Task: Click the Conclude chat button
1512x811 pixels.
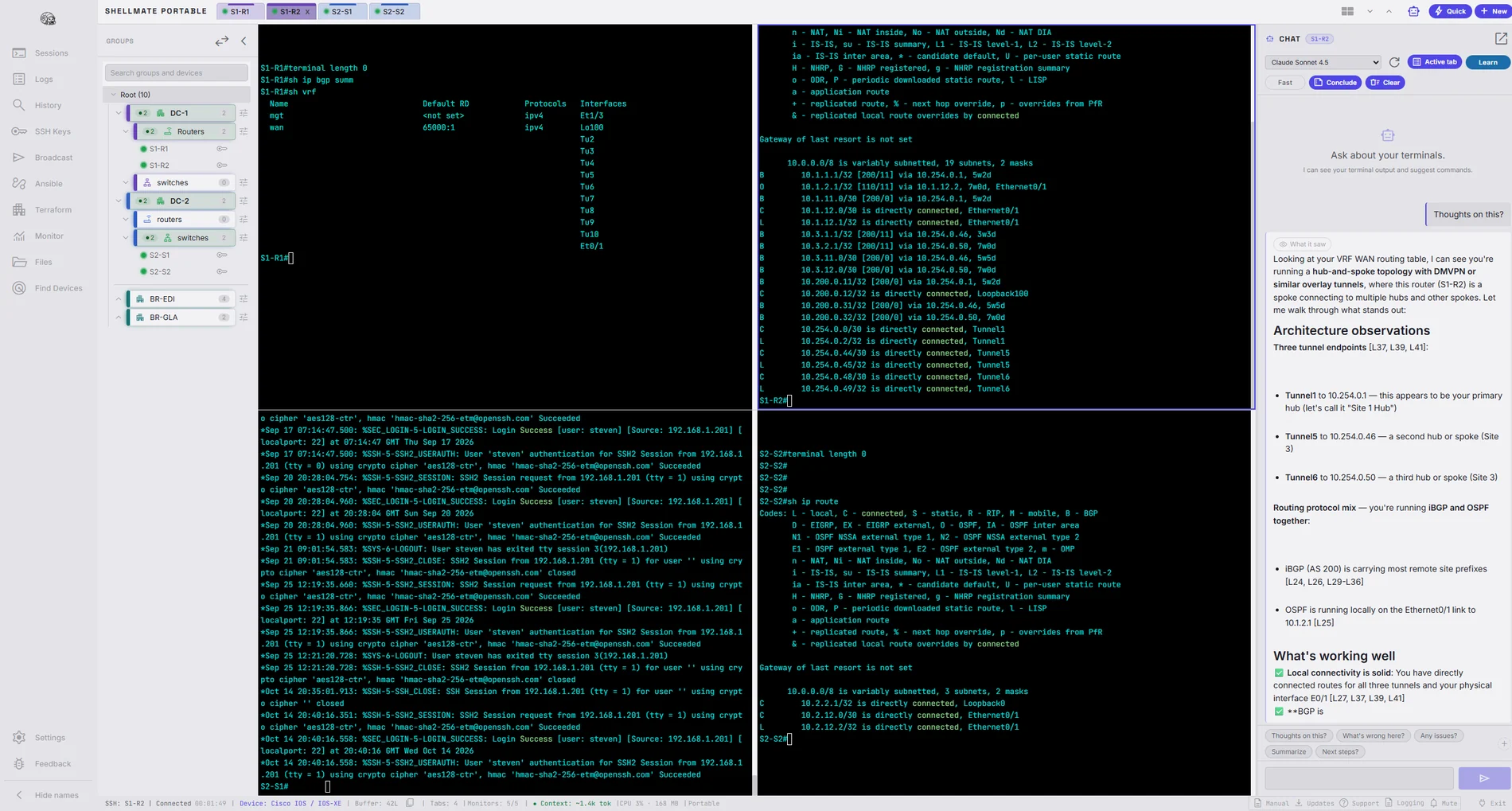Action: click(x=1335, y=83)
